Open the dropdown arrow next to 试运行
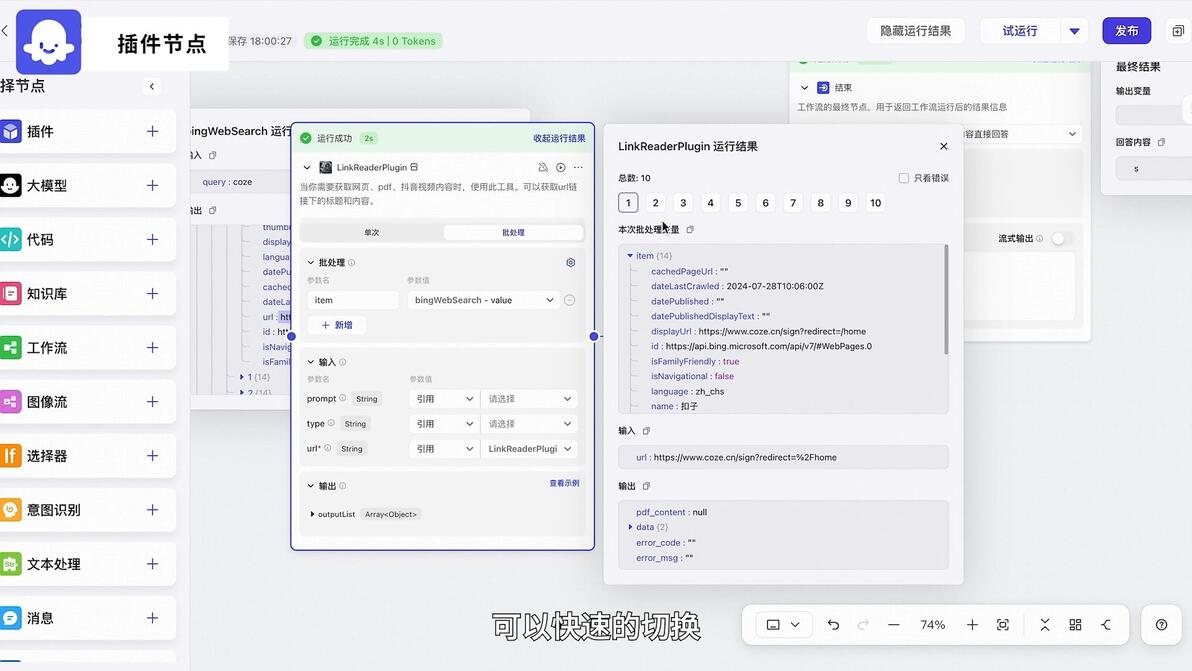The image size is (1192, 671). point(1074,31)
